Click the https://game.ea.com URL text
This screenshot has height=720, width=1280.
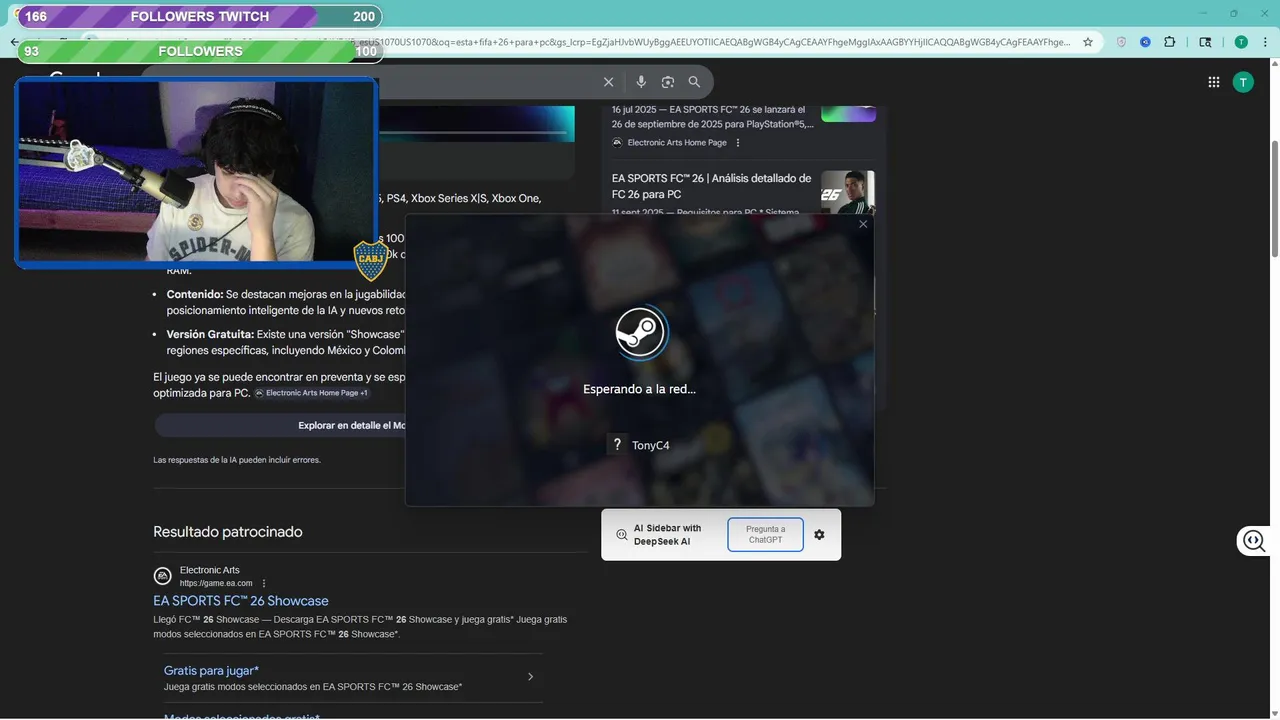point(216,583)
